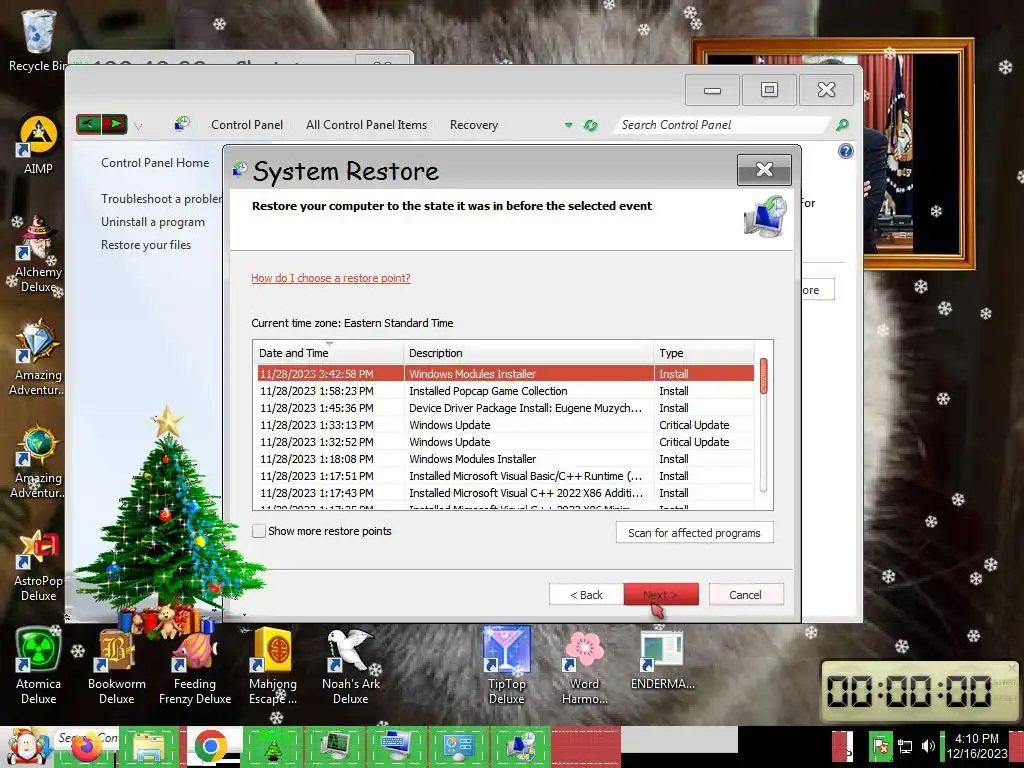Click the restore points list scrollbar thumb
This screenshot has height=768, width=1024.
[x=763, y=376]
